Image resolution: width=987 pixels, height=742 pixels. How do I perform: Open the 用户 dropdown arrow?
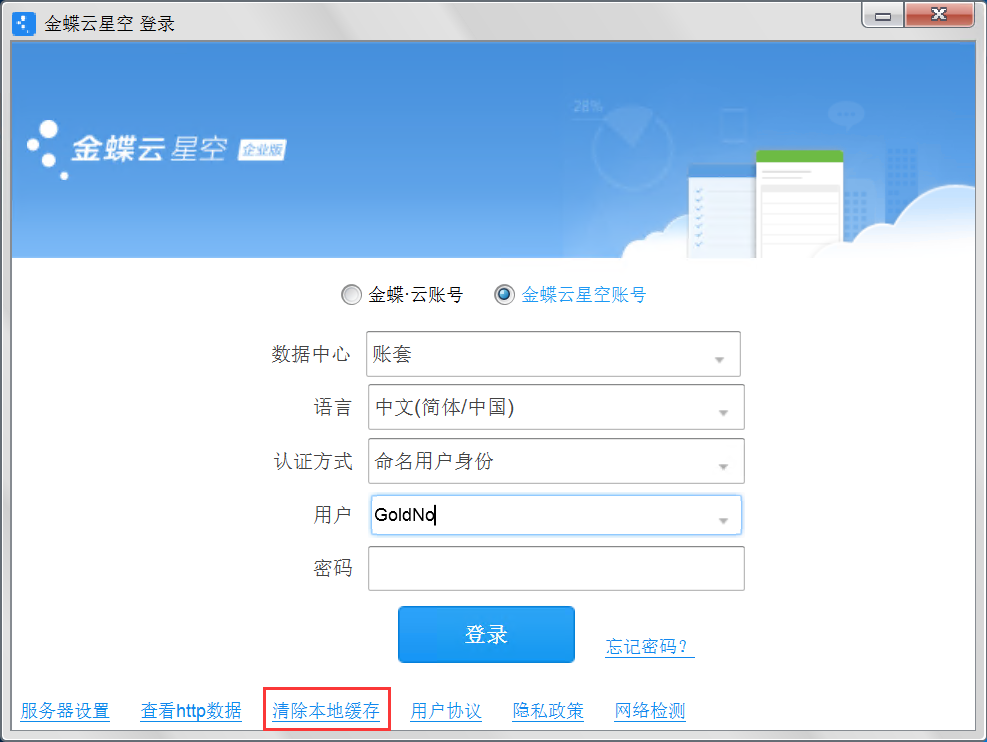tap(723, 520)
